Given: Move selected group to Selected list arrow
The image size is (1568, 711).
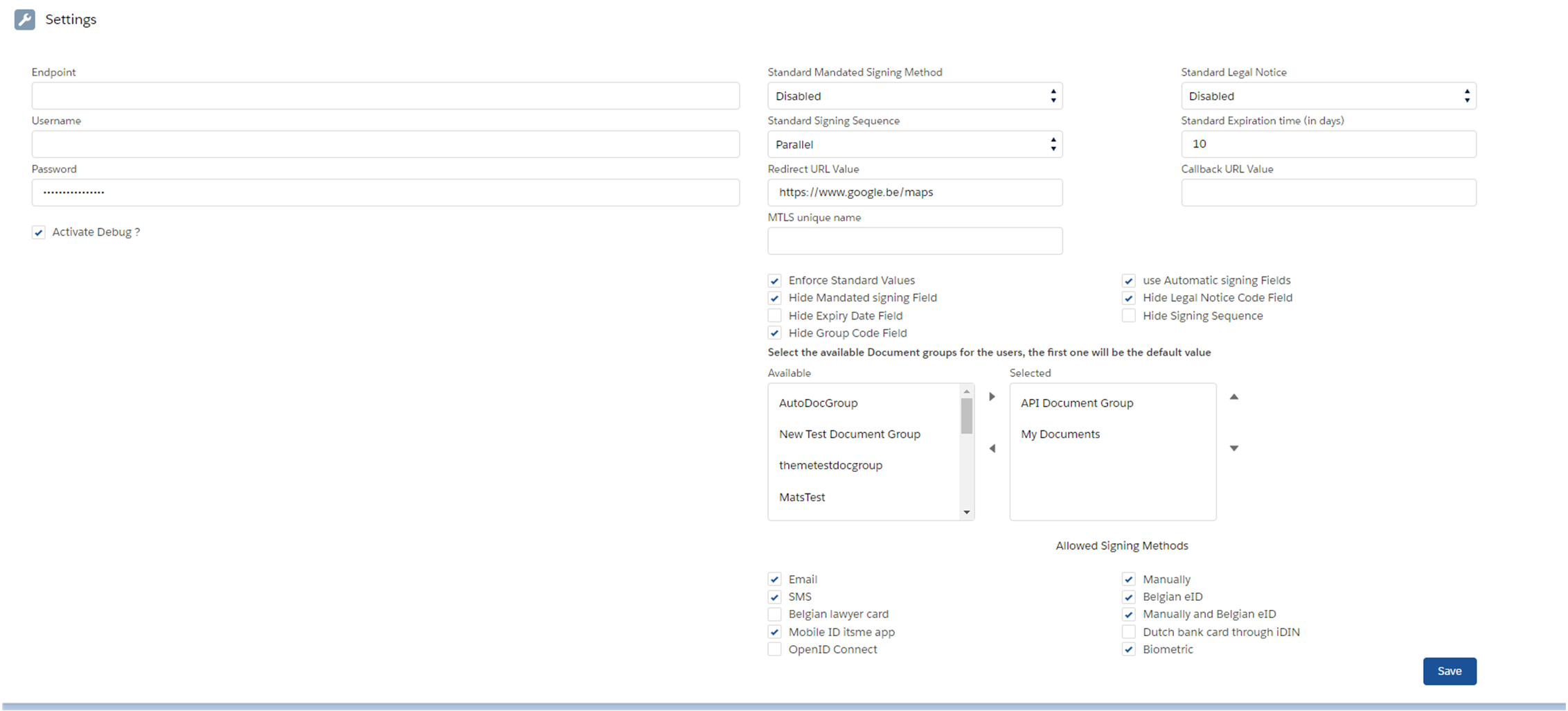Looking at the screenshot, I should [992, 397].
